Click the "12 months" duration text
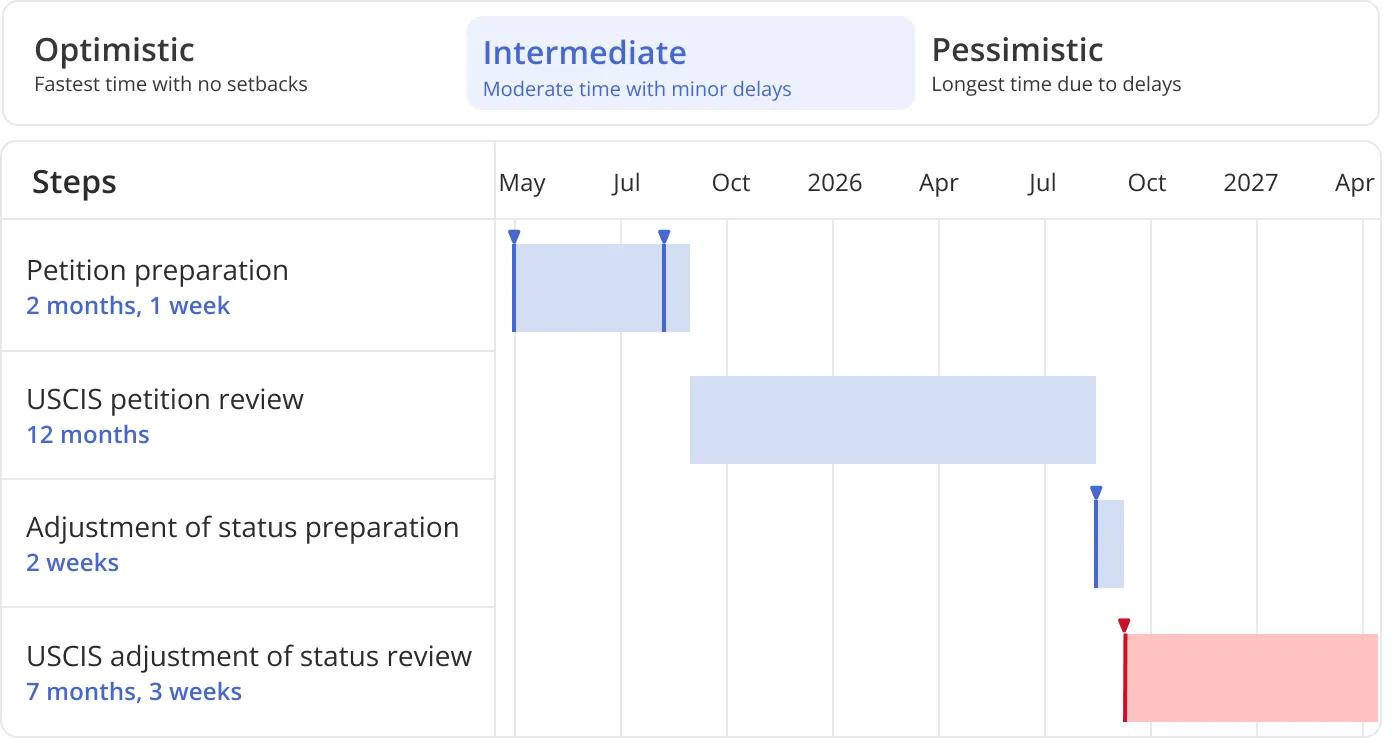This screenshot has width=1398, height=738. 88,435
